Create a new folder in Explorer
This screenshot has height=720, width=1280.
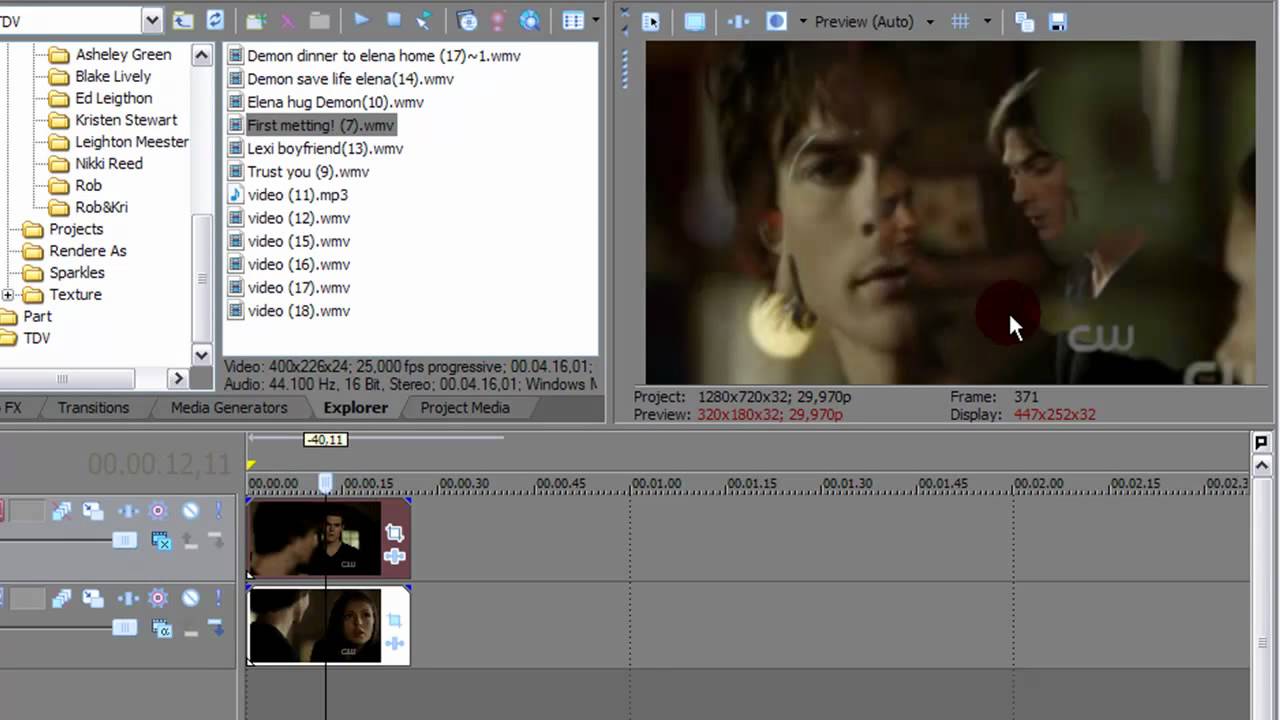pos(256,20)
